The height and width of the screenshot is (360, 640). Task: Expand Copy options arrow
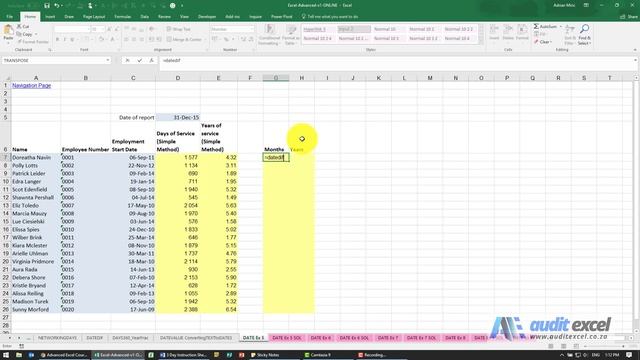pos(36,34)
